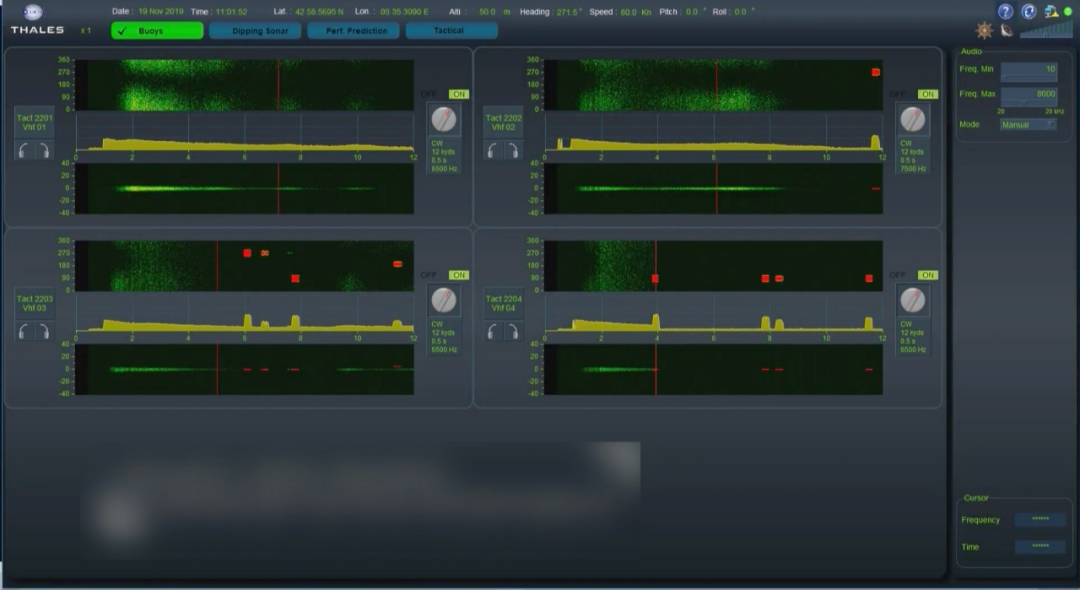Open the network connection status icon
This screenshot has height=590, width=1080.
(1052, 12)
